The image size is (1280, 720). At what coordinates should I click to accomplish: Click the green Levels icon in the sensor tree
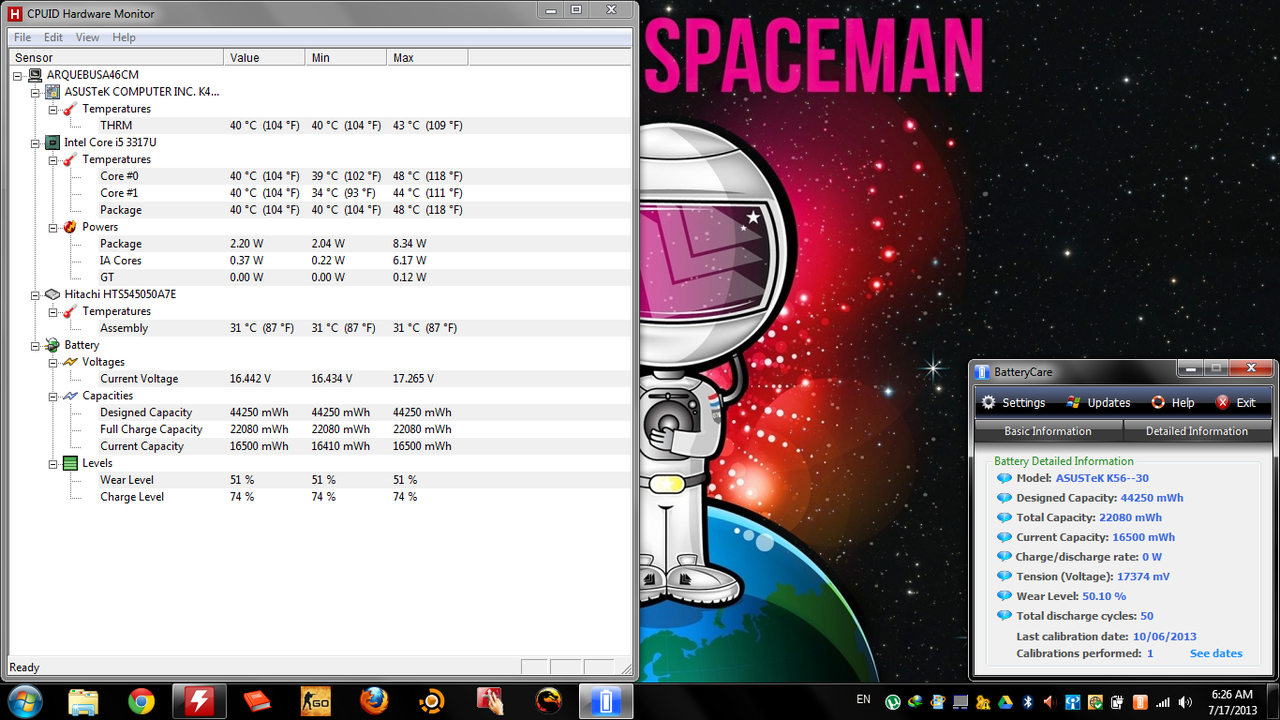tap(70, 463)
